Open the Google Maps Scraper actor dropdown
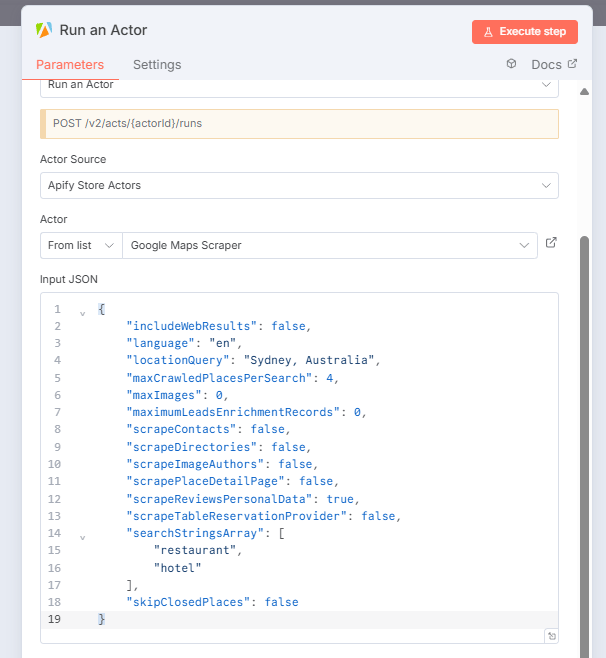The image size is (606, 658). 330,245
